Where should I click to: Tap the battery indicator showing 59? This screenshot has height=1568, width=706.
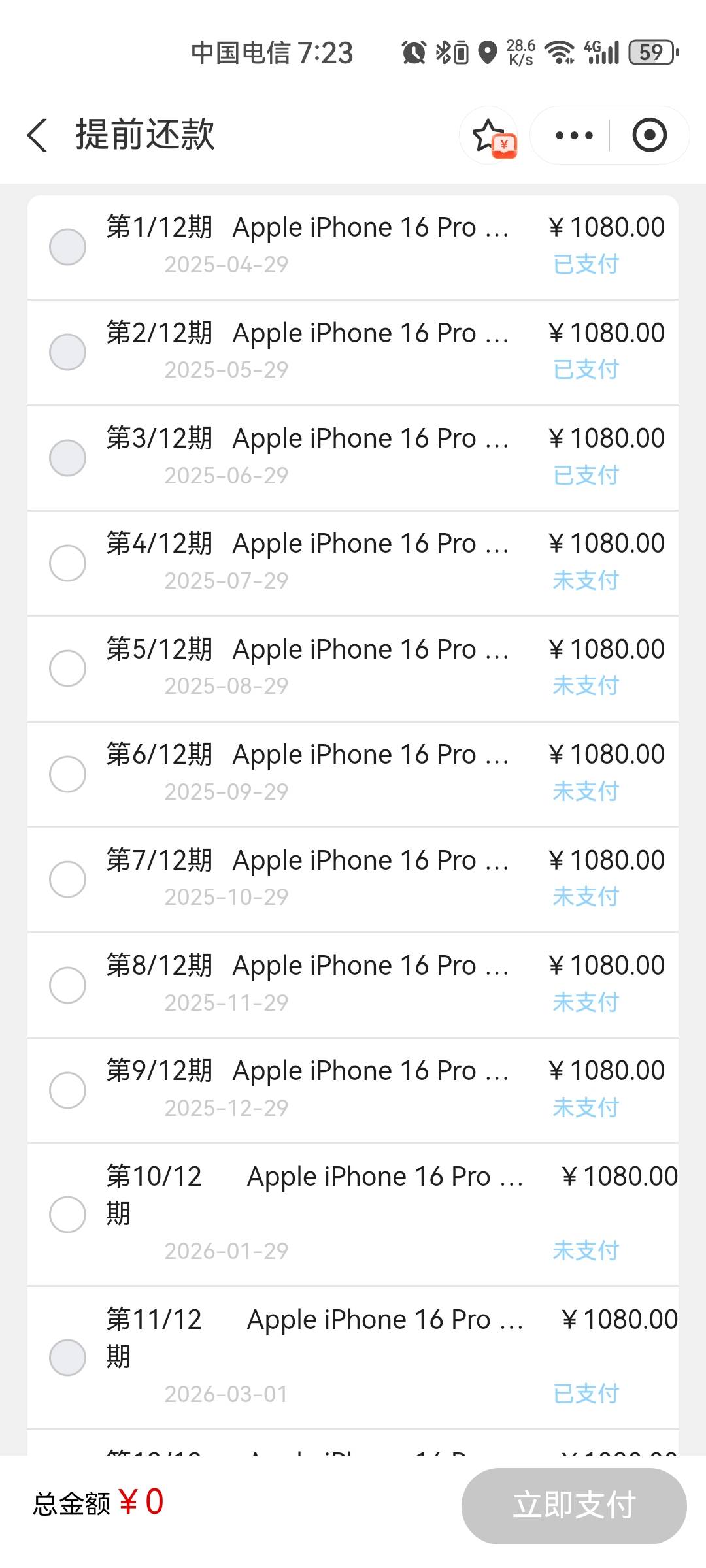click(x=653, y=52)
